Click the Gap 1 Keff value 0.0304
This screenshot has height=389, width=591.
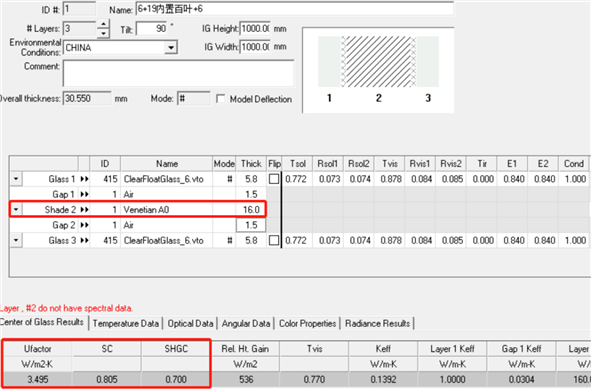click(521, 379)
